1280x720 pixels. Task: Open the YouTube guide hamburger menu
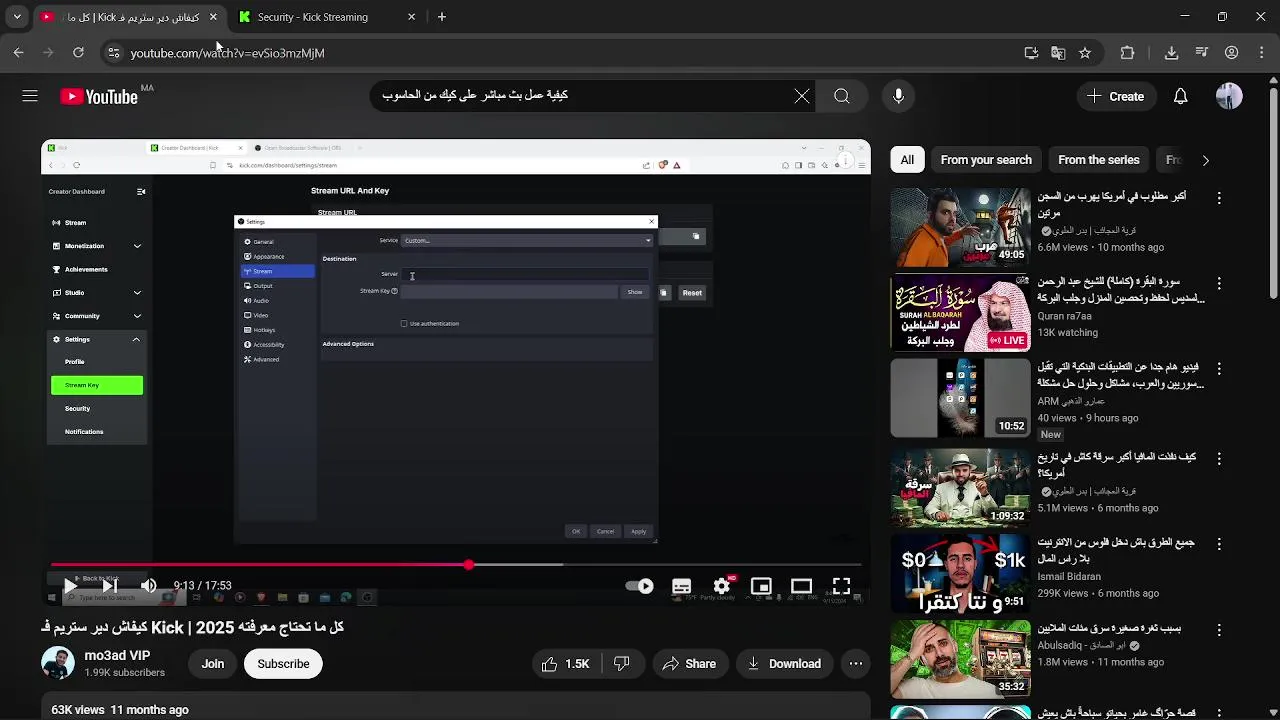pyautogui.click(x=30, y=96)
